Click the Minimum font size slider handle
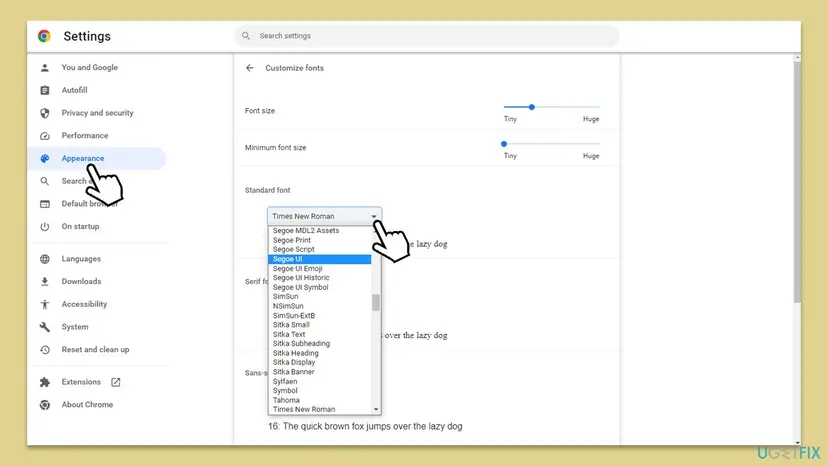Screen dimensions: 828x466 504,144
